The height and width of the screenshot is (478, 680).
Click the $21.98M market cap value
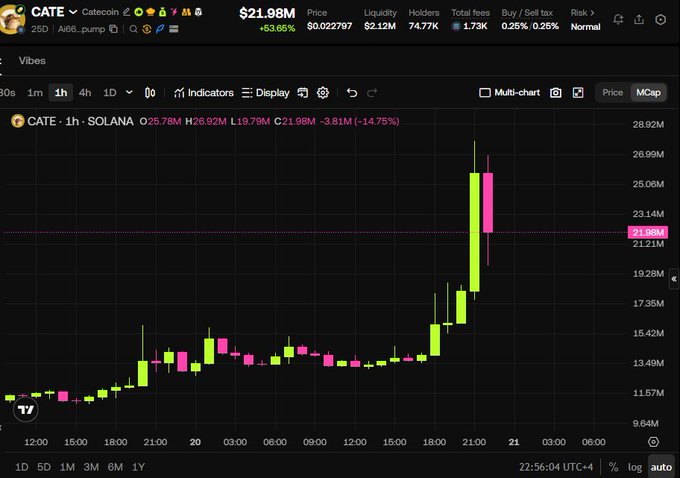click(267, 13)
